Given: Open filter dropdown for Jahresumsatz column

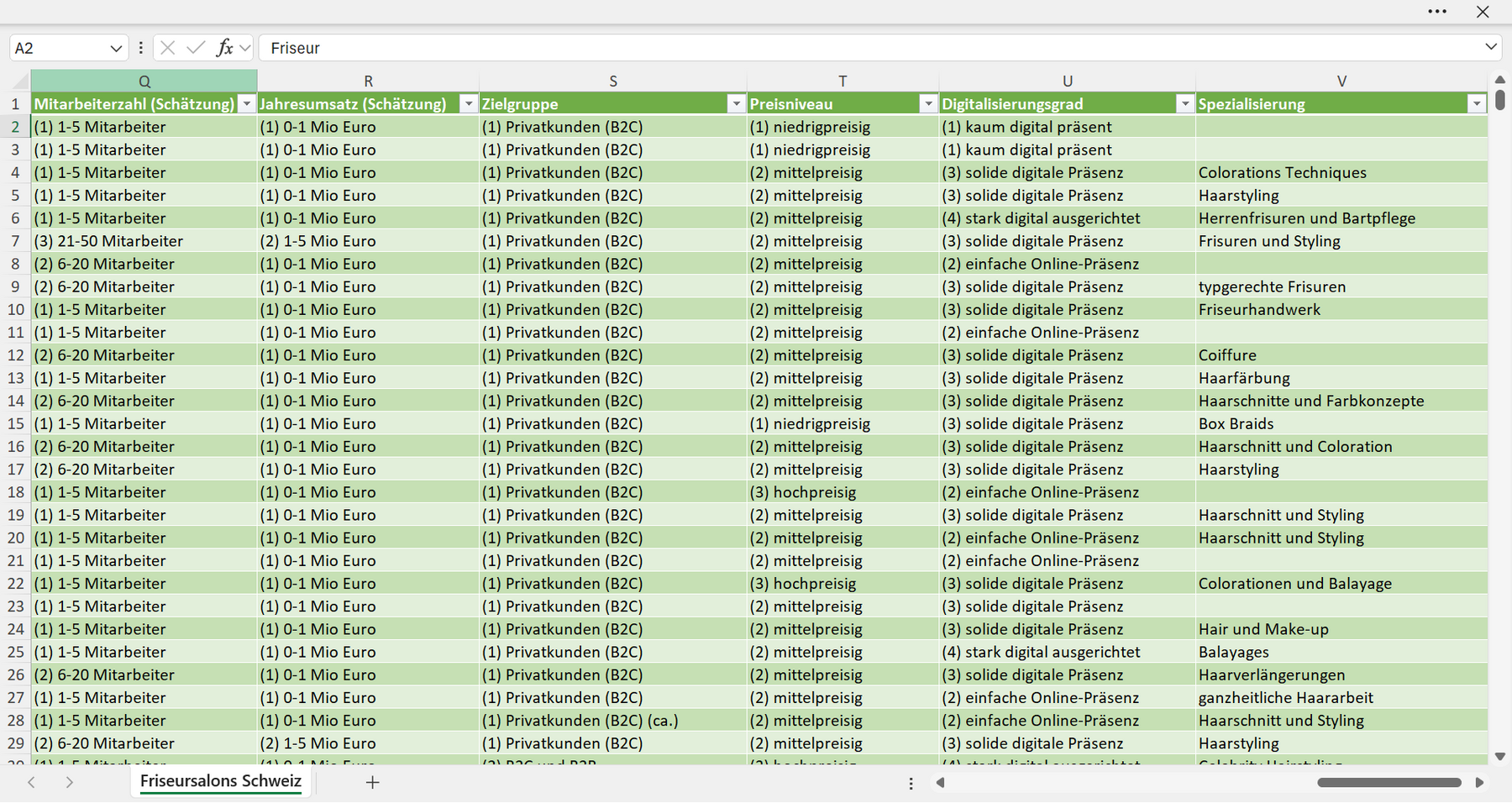Looking at the screenshot, I should tap(469, 104).
